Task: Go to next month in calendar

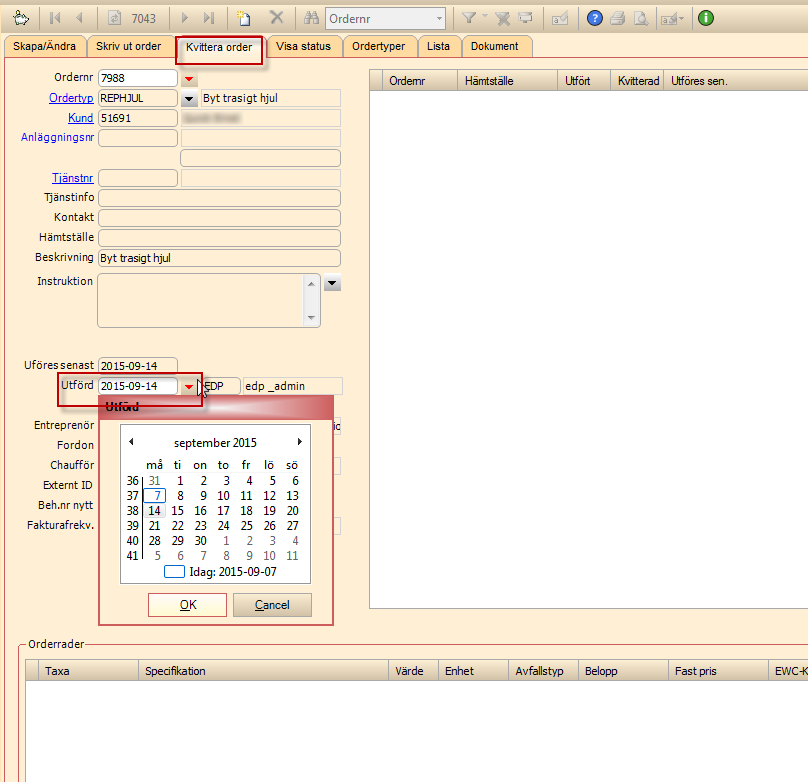Action: point(299,442)
